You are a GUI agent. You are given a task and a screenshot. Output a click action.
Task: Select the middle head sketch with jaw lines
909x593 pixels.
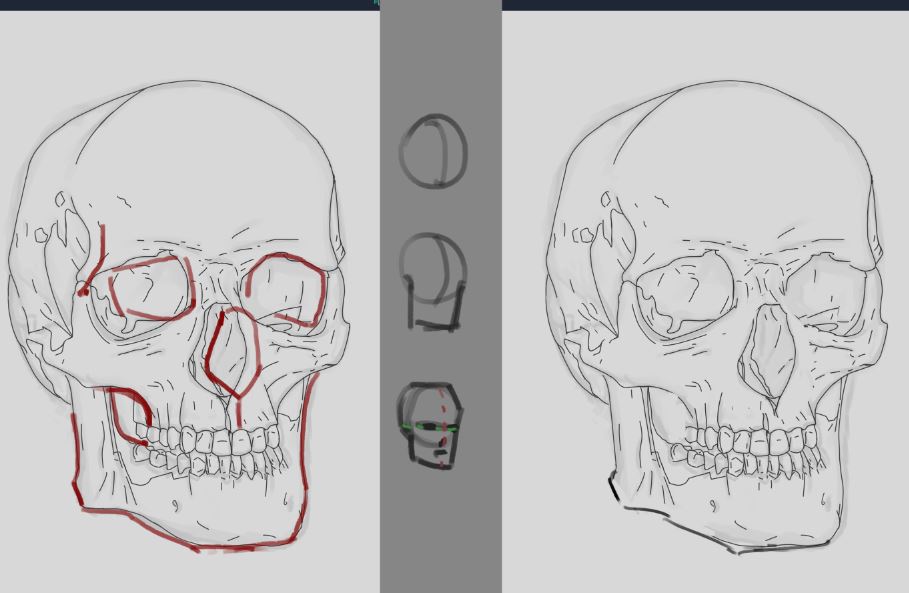(434, 282)
